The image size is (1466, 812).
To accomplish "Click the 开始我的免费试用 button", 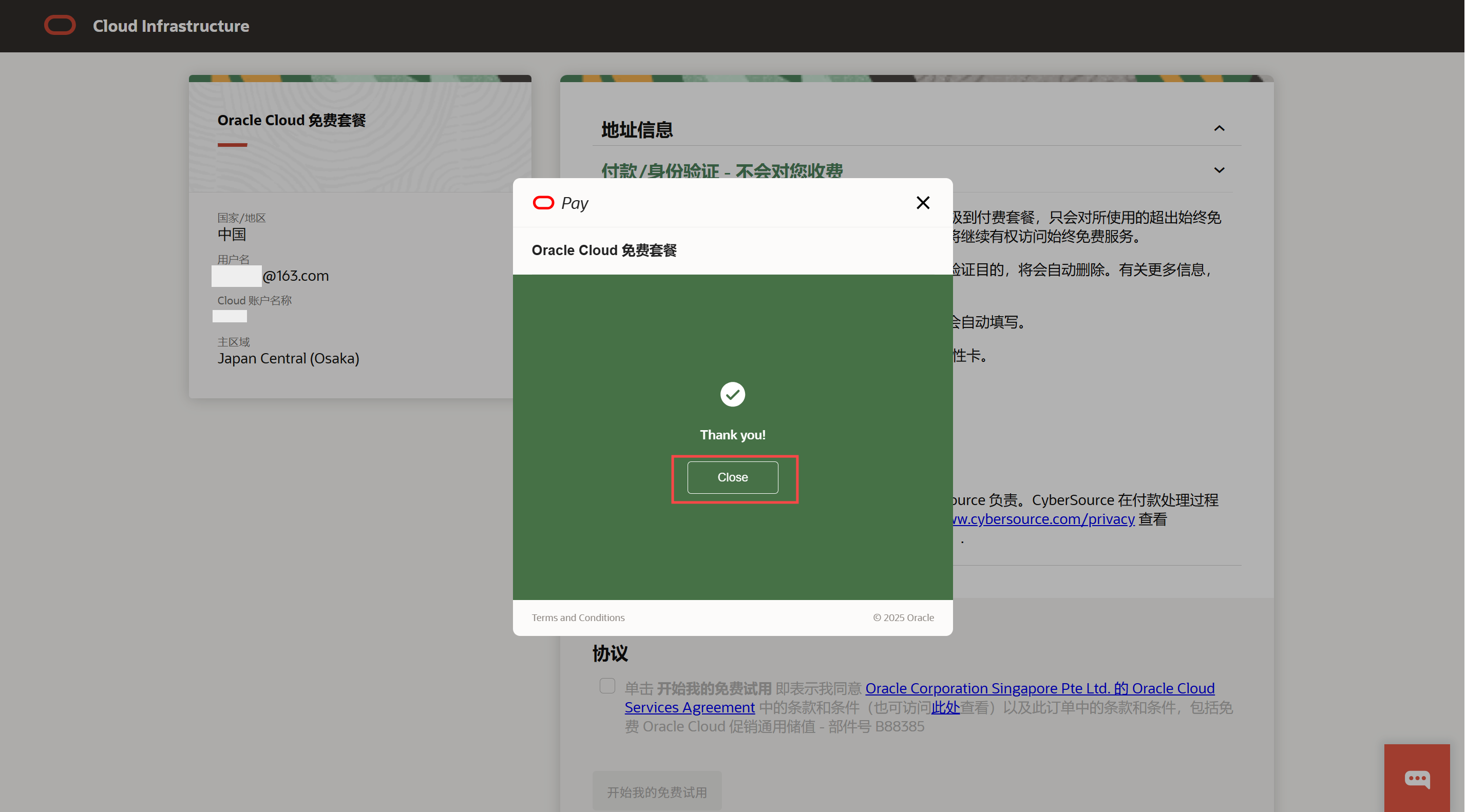I will click(x=657, y=791).
